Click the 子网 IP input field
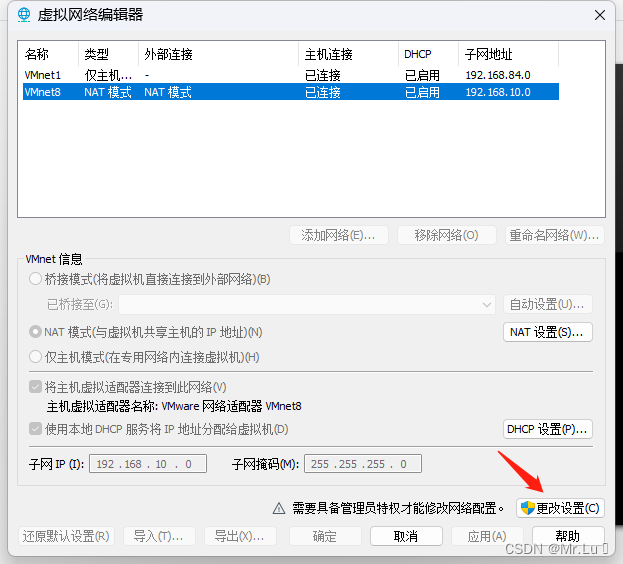Image resolution: width=623 pixels, height=564 pixels. point(148,464)
